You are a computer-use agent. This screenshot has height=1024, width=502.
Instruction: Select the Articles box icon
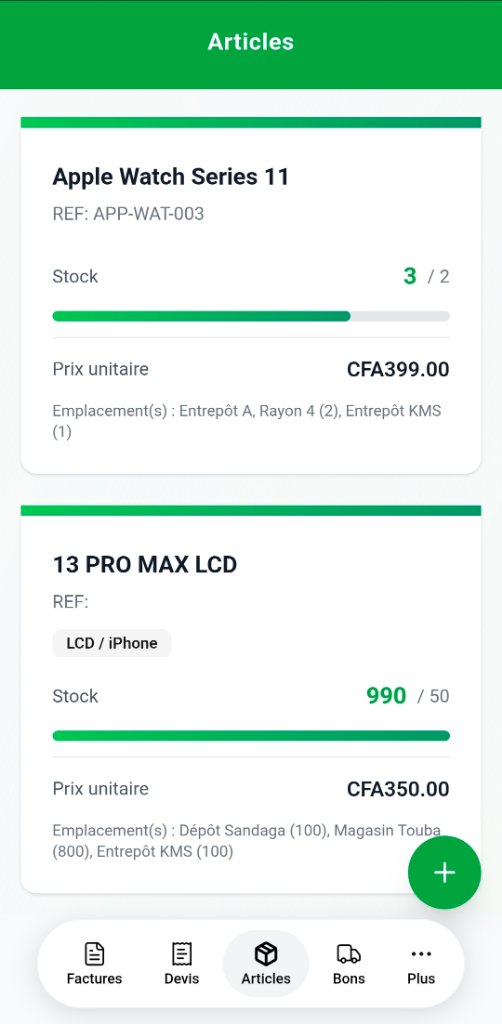coord(266,954)
